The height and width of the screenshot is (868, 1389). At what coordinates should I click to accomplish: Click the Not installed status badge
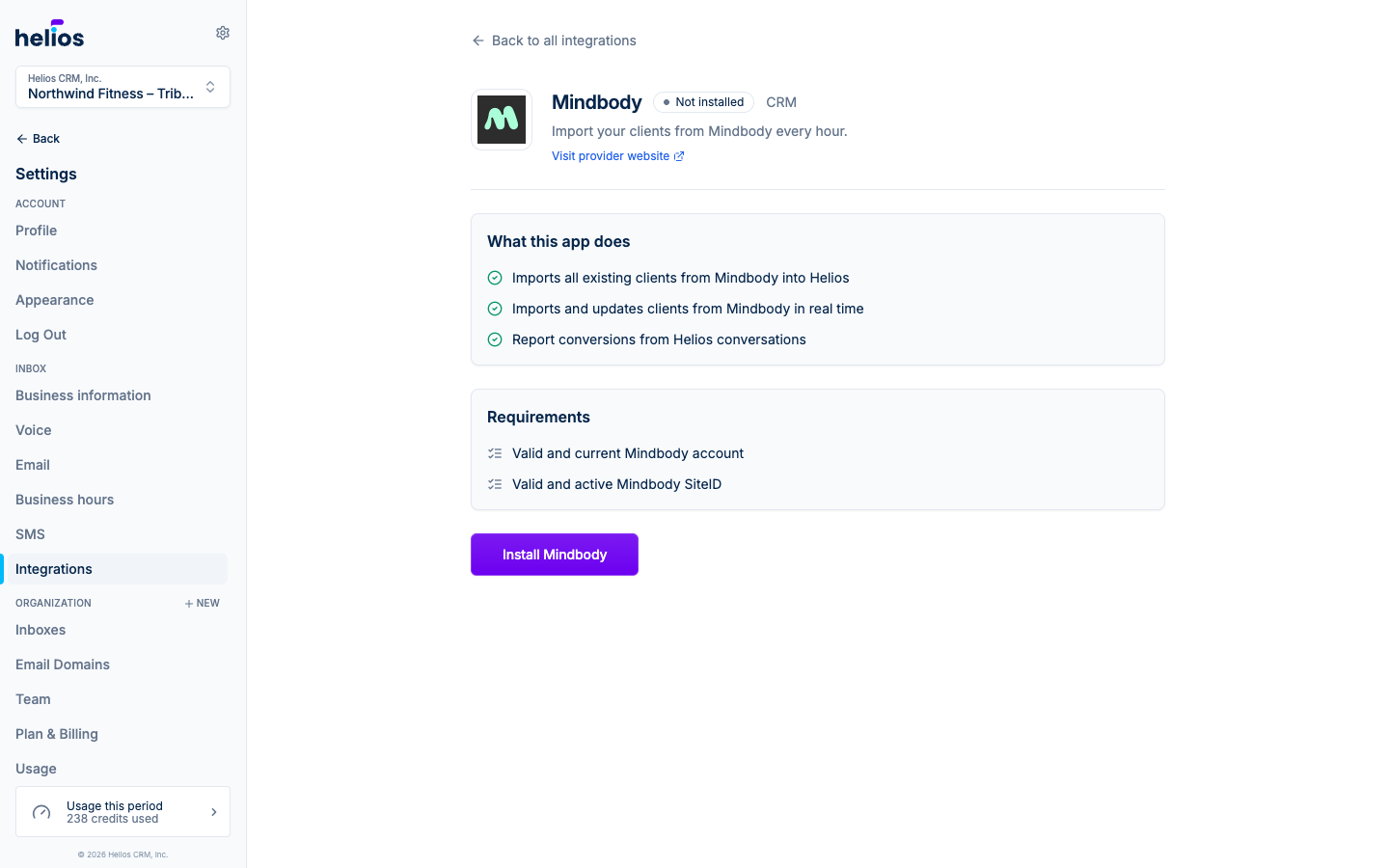pyautogui.click(x=703, y=102)
